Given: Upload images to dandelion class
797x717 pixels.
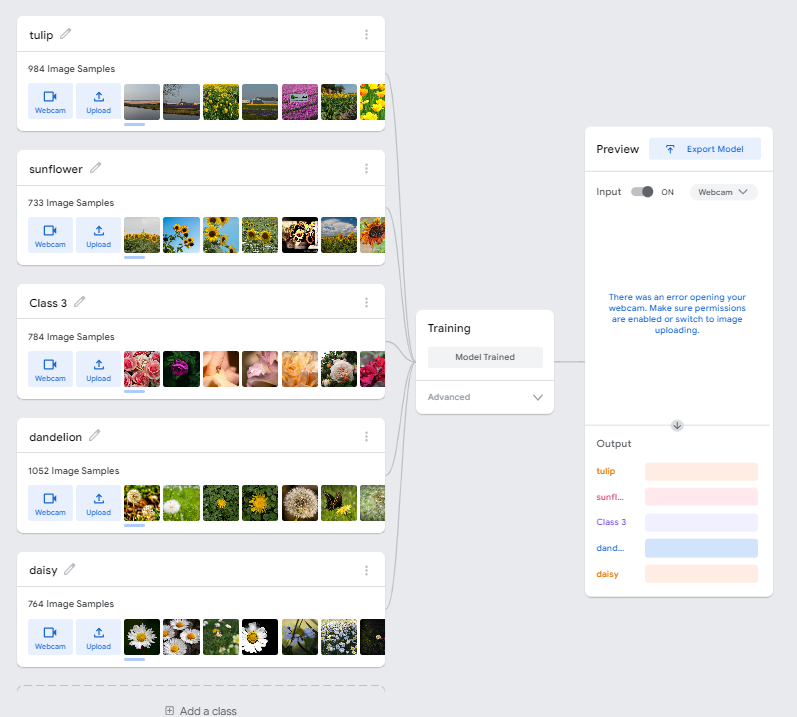Looking at the screenshot, I should [99, 504].
